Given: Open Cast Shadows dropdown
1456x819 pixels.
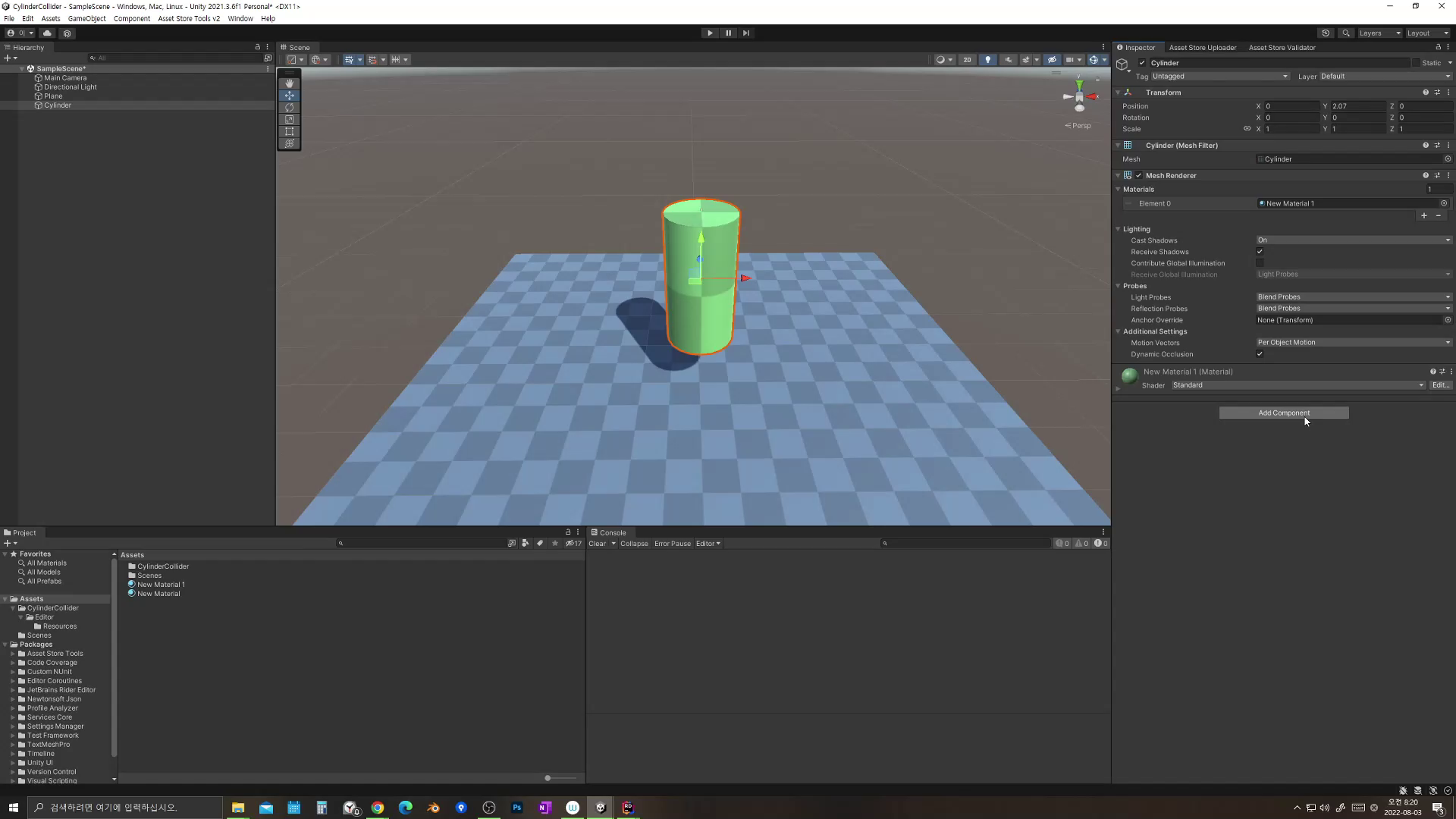Looking at the screenshot, I should click(x=1354, y=240).
